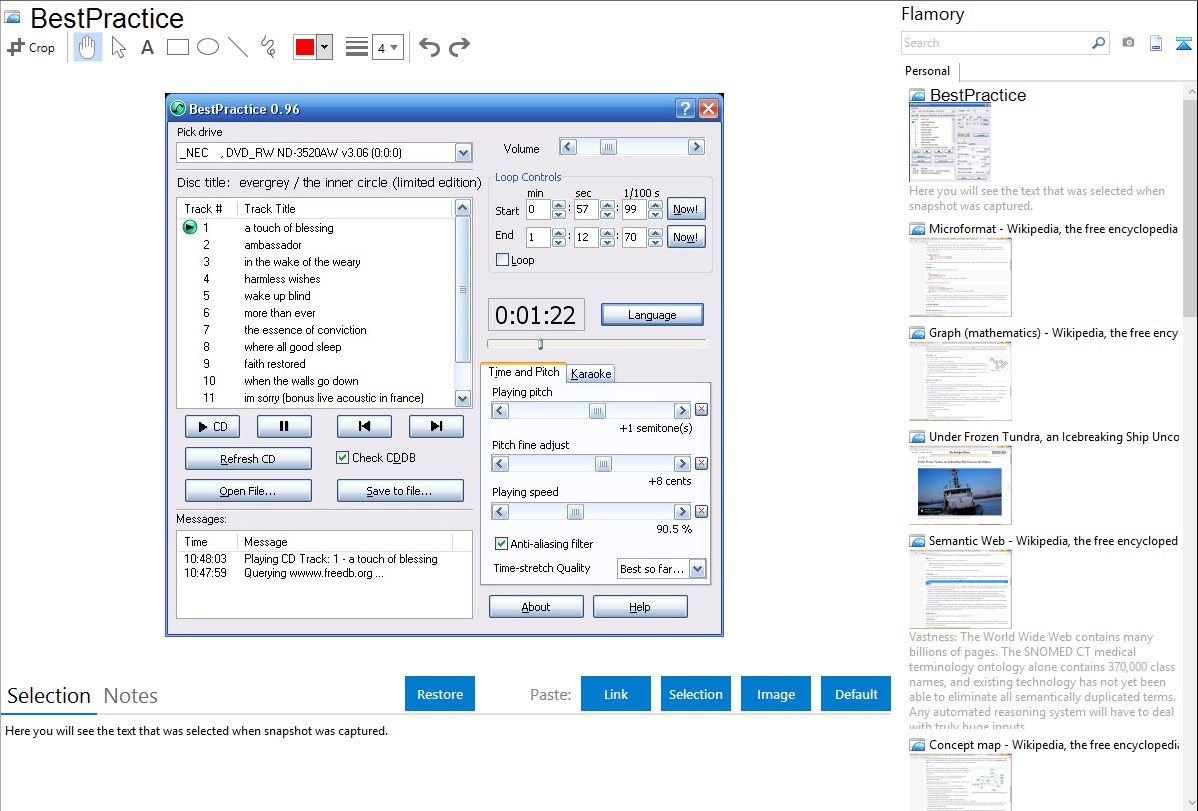The width and height of the screenshot is (1198, 811).
Task: Pick the ellipse shape tool
Action: click(208, 47)
